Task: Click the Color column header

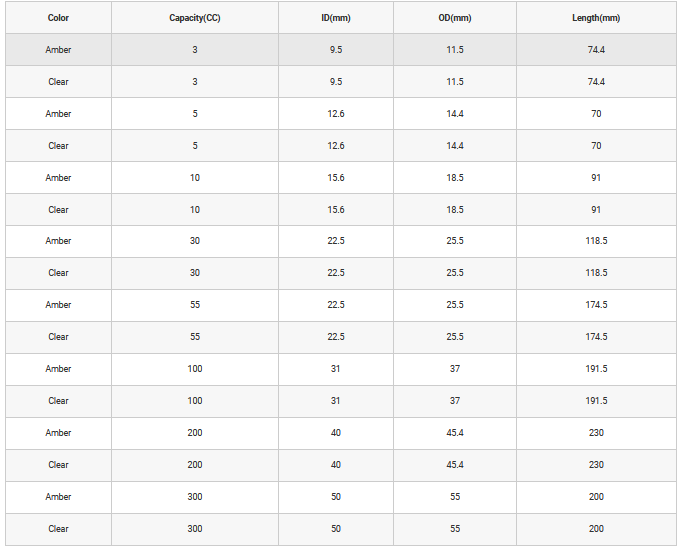Action: [58, 18]
